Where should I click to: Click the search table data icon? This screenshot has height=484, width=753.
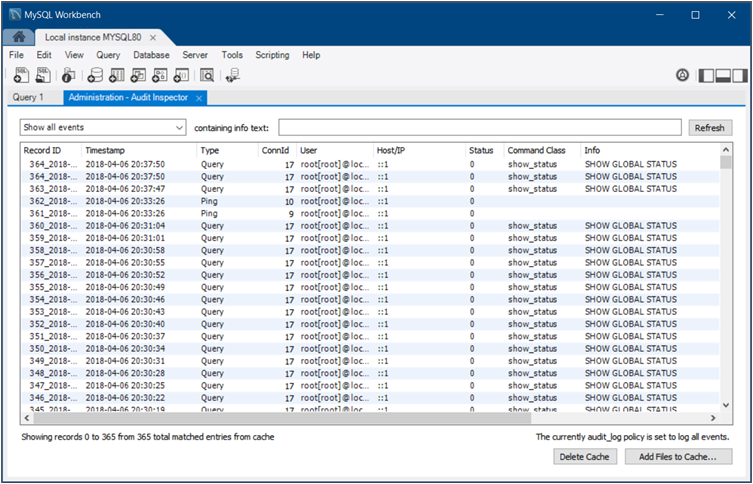pyautogui.click(x=206, y=75)
